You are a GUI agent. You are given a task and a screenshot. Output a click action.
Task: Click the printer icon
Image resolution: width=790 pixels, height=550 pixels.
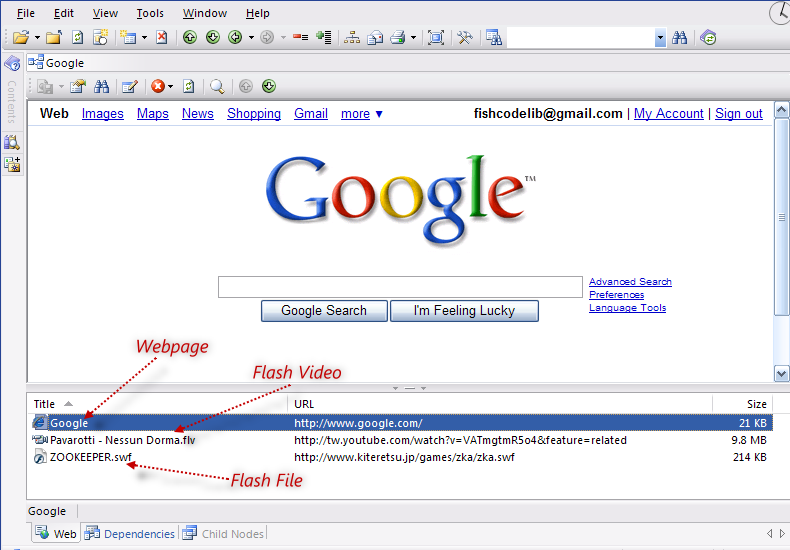tap(398, 37)
